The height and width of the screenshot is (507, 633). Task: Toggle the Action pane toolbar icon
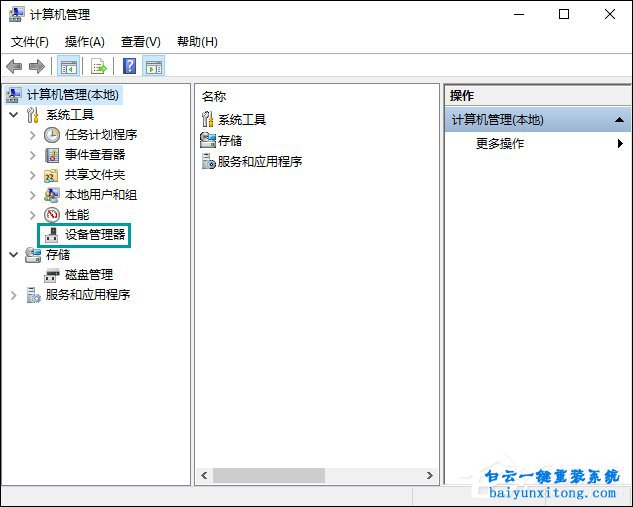(x=154, y=66)
